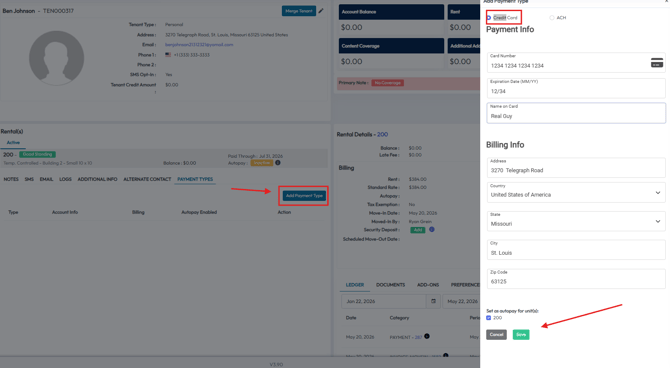Click the Type column header
Image resolution: width=670 pixels, height=368 pixels.
[x=13, y=212]
